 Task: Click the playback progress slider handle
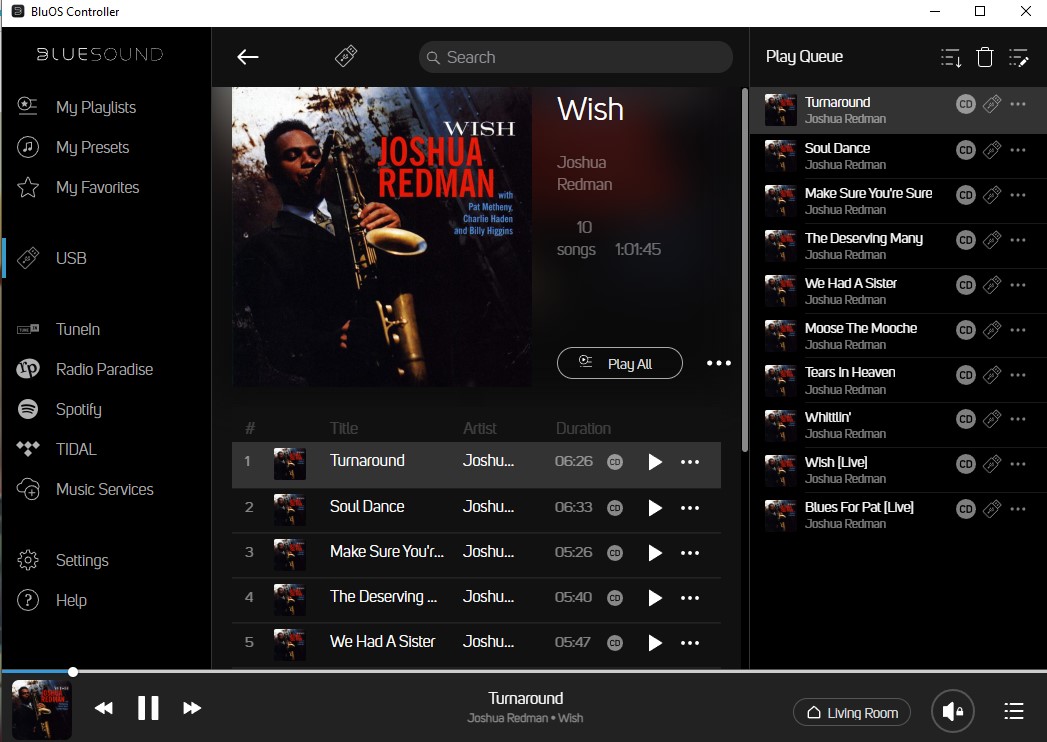click(x=73, y=672)
